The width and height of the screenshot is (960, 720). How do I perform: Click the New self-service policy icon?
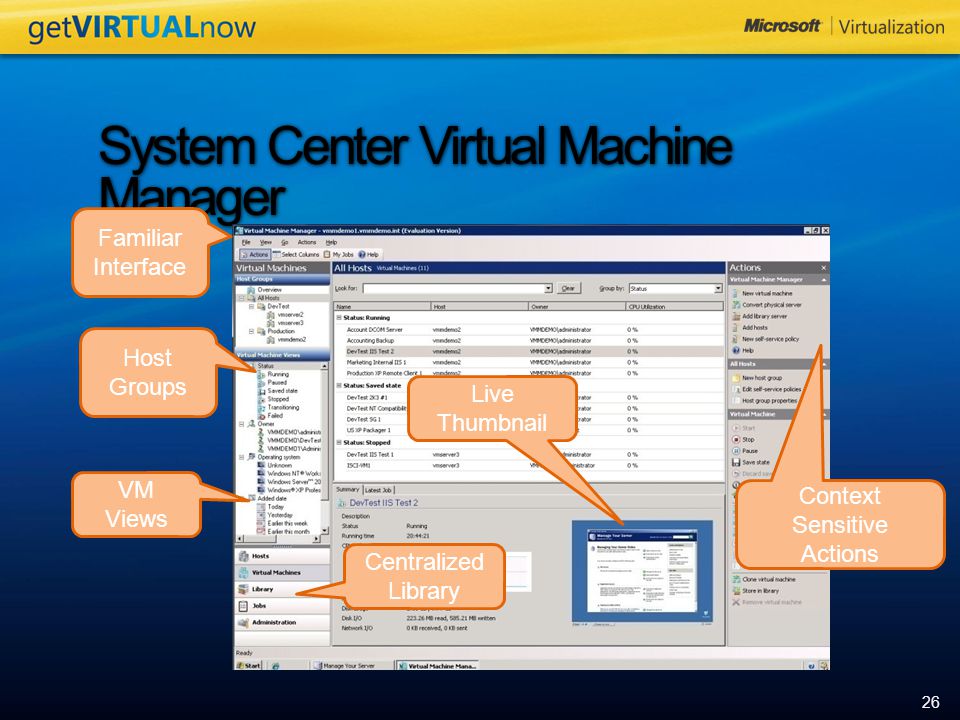(x=736, y=339)
